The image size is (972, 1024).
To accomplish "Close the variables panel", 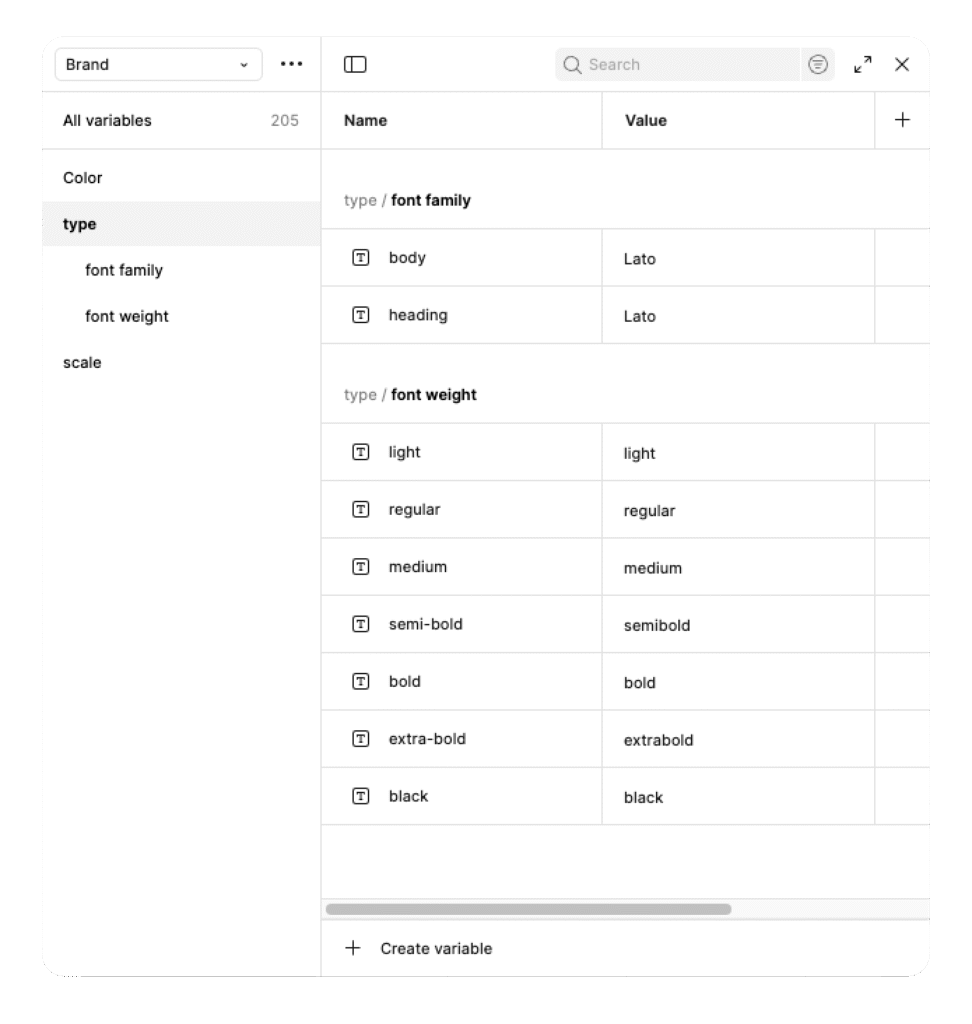I will 902,65.
